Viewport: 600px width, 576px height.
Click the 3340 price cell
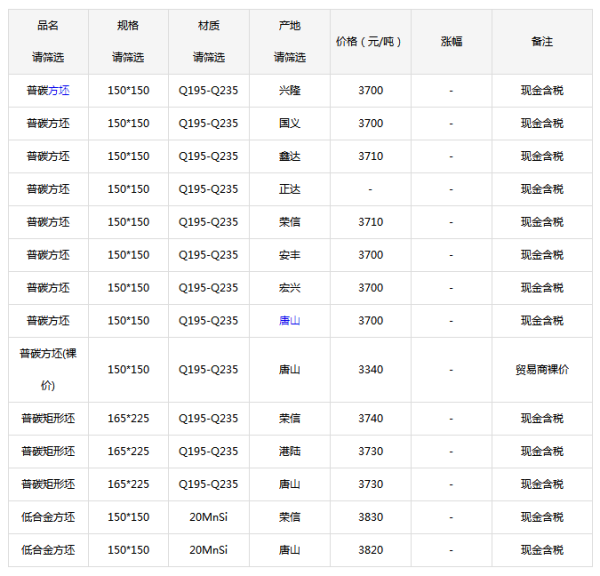(370, 370)
